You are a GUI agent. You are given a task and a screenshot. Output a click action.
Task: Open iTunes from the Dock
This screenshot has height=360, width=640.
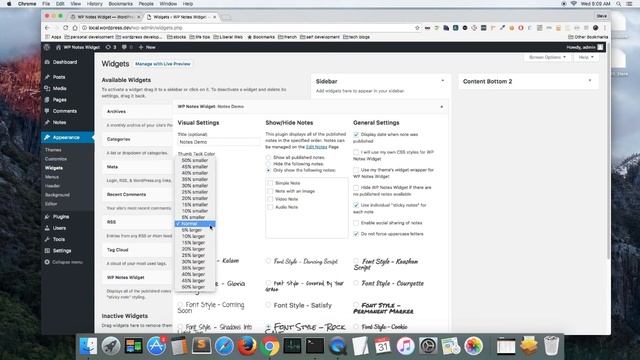coord(405,346)
